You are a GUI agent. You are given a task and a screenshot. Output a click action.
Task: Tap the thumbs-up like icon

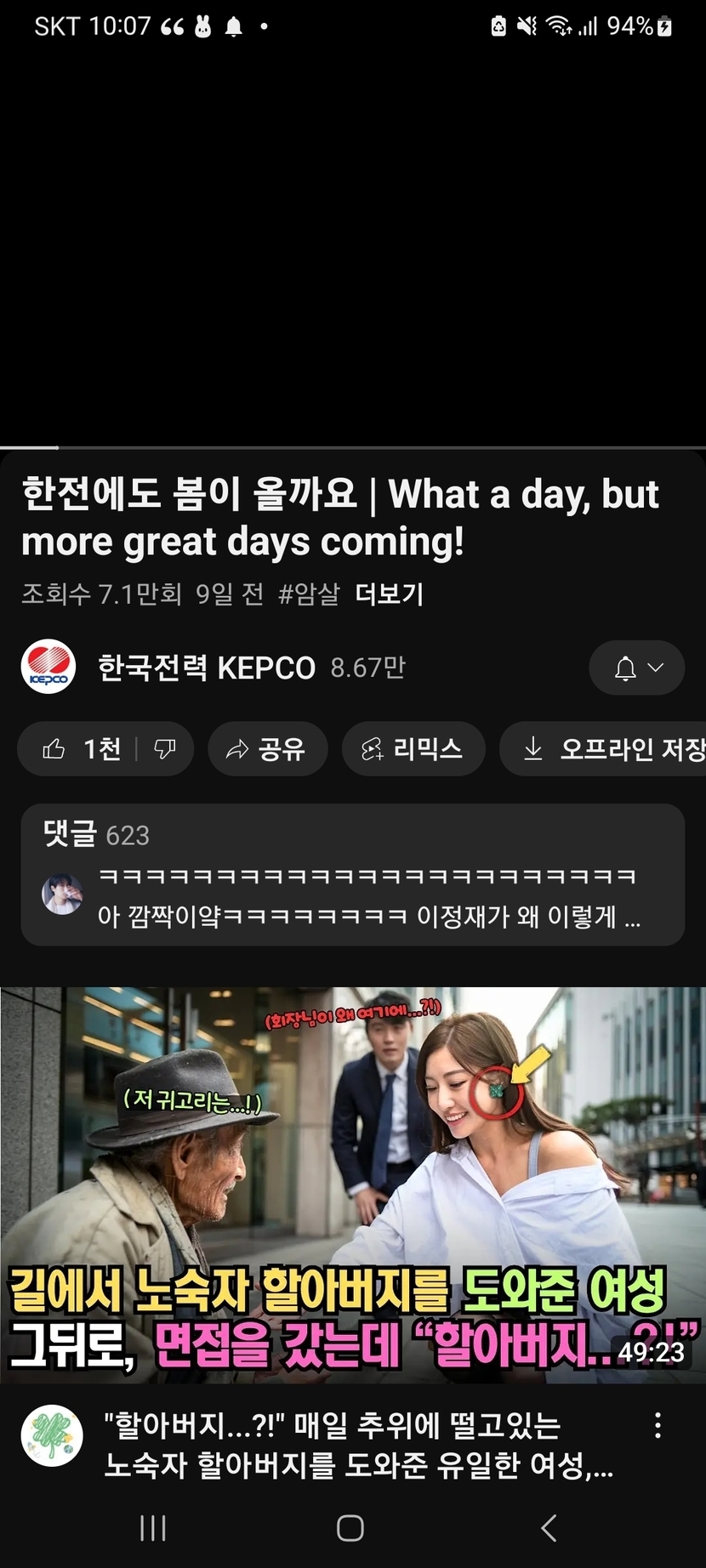[54, 749]
